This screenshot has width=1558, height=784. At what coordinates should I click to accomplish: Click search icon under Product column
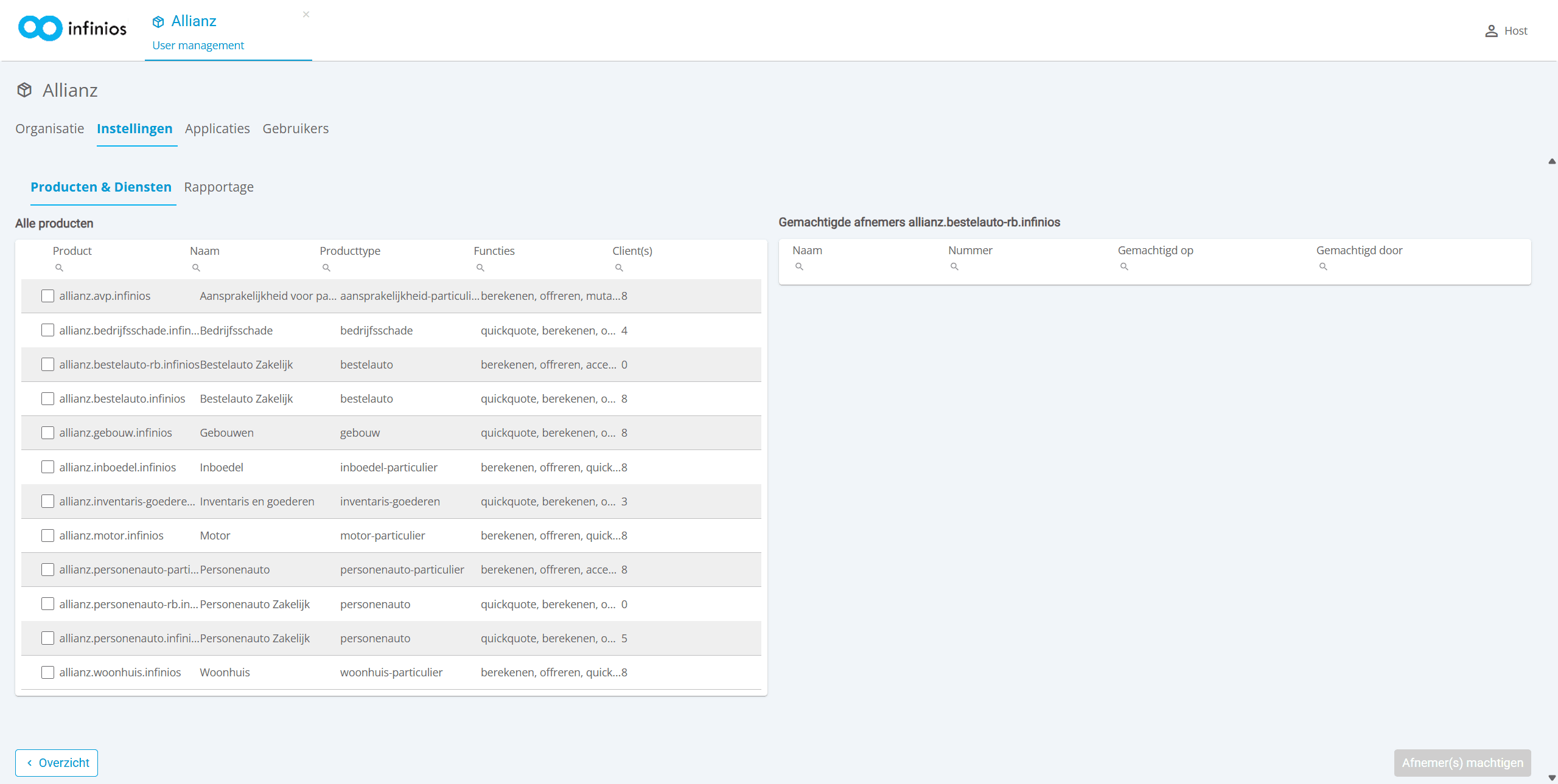pos(59,268)
